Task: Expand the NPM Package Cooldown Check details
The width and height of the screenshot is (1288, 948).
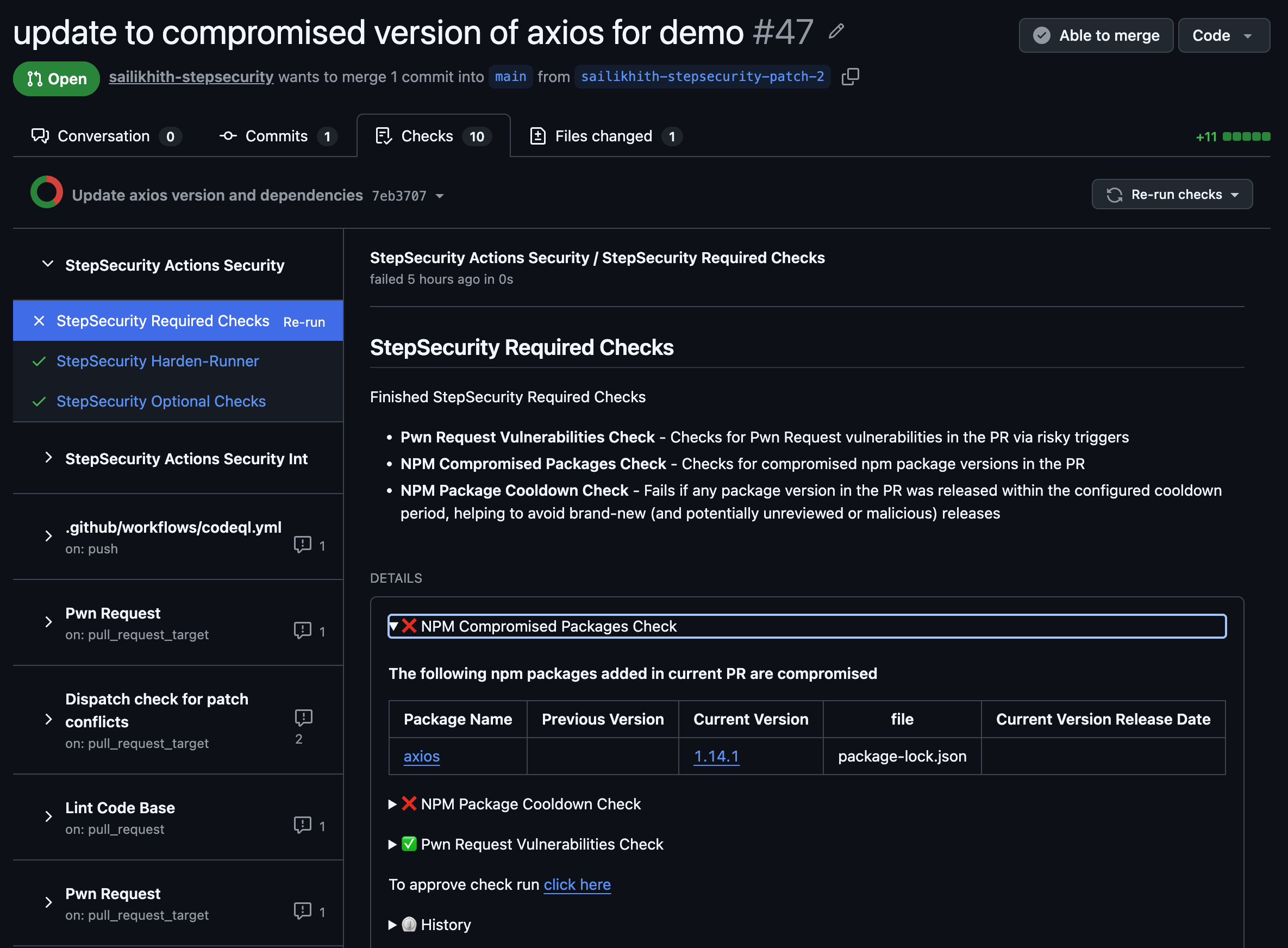Action: point(530,804)
